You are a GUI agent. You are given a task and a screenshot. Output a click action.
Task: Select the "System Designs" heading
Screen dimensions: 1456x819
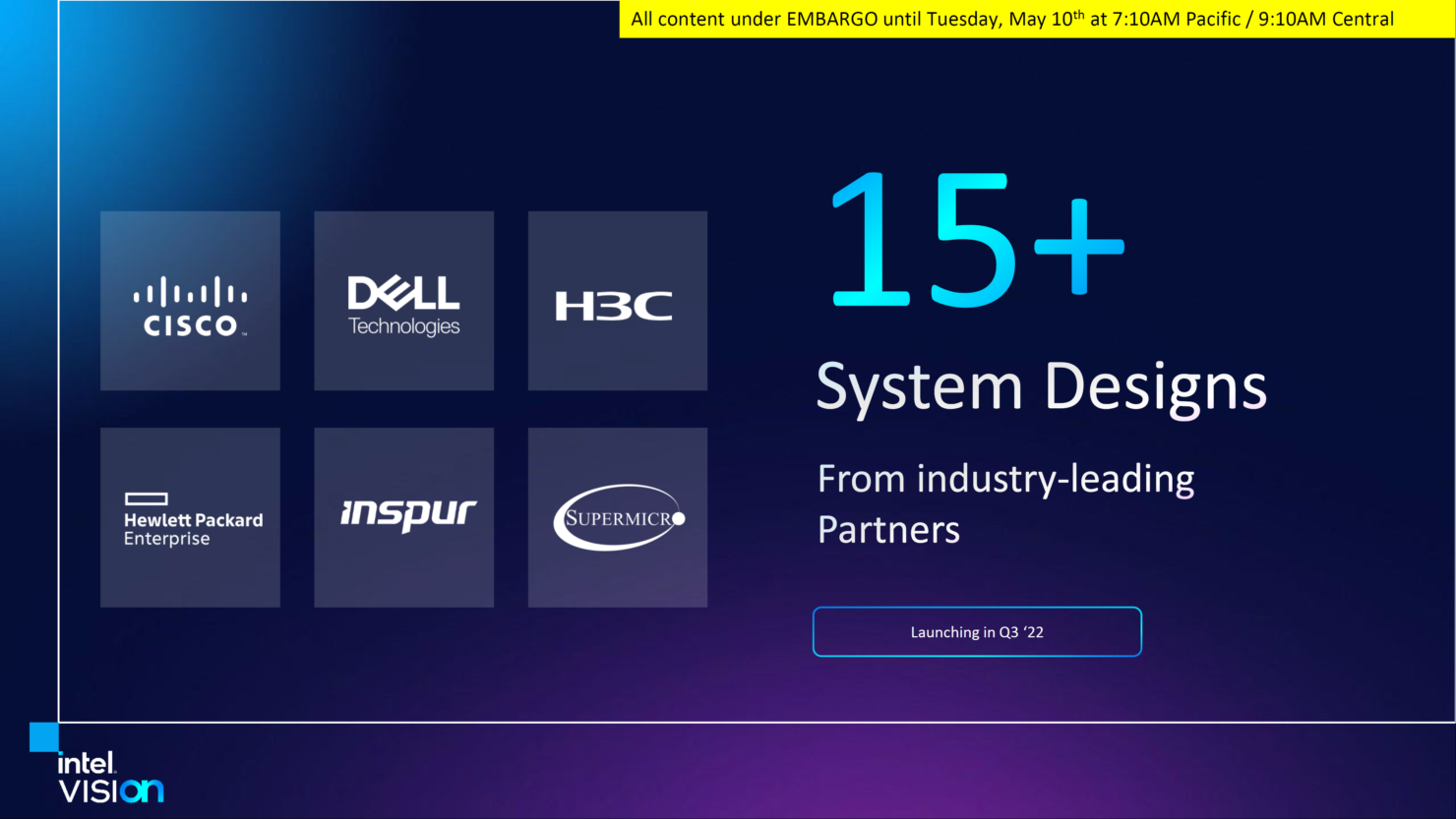click(1041, 386)
